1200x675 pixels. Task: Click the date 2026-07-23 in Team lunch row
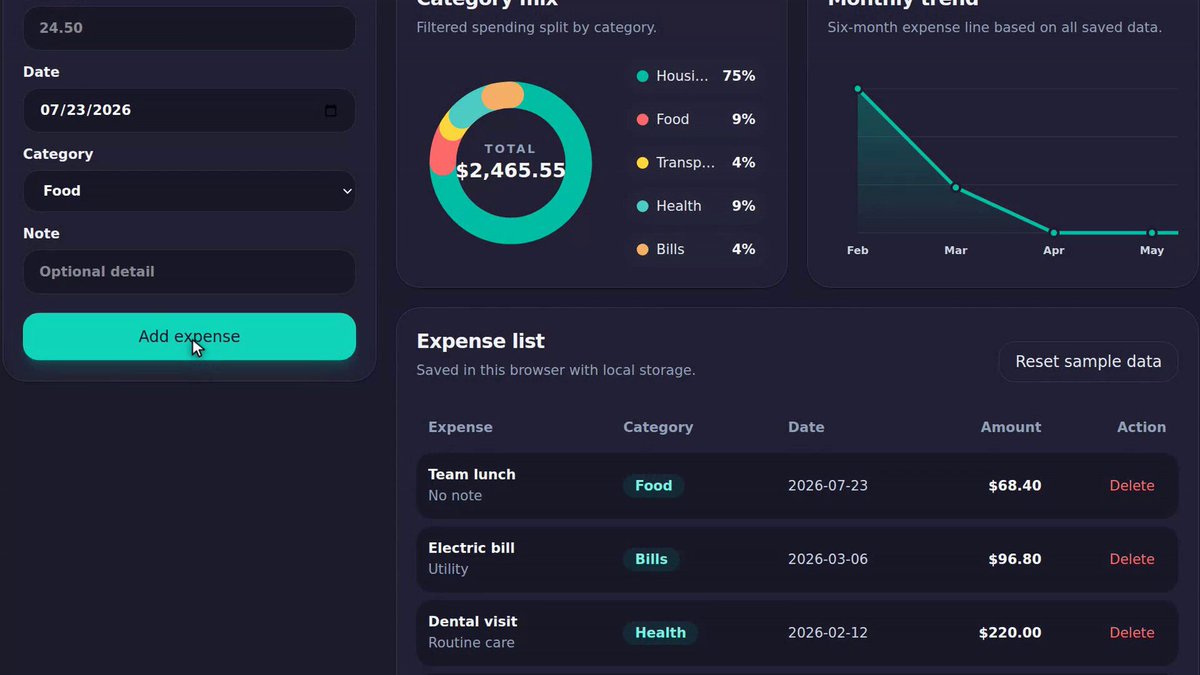tap(828, 486)
